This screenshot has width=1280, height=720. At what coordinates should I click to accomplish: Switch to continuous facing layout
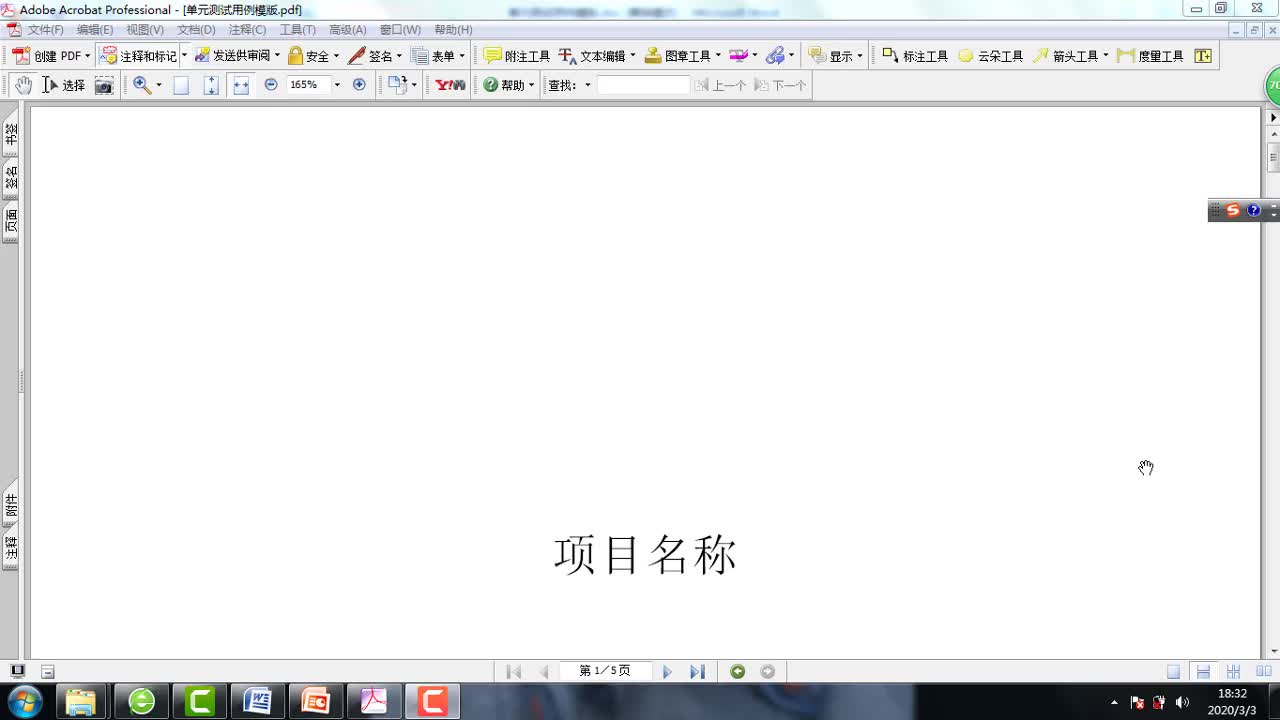click(1234, 672)
